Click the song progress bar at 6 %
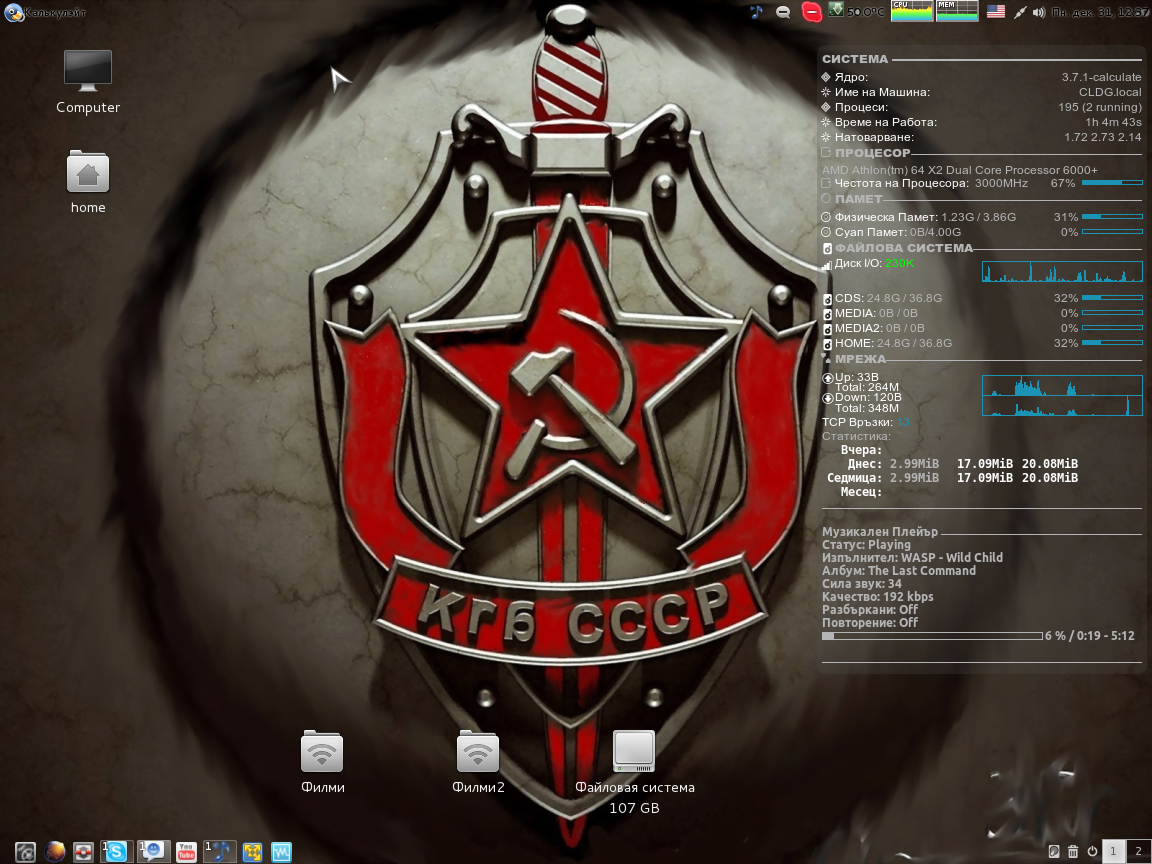Image resolution: width=1152 pixels, height=864 pixels. point(932,636)
